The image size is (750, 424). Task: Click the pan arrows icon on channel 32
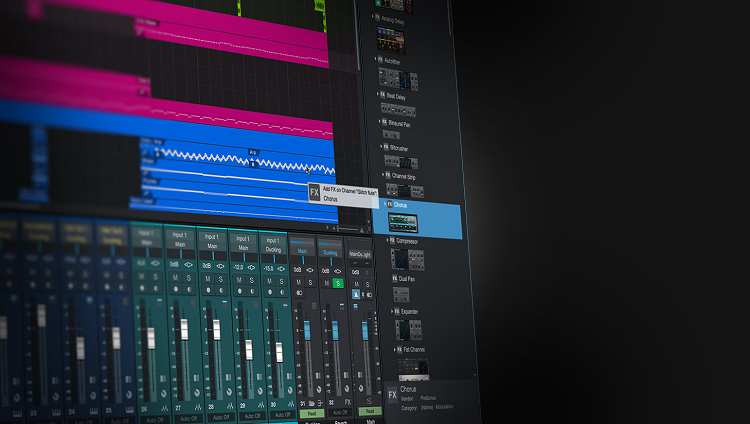coord(338,271)
